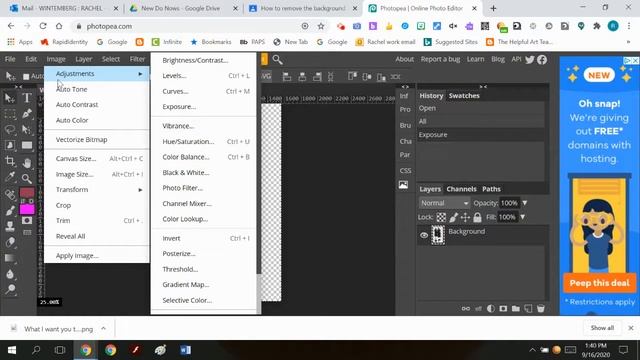Select the Brush tool
Viewport: 640px width, 360px height.
[10, 211]
